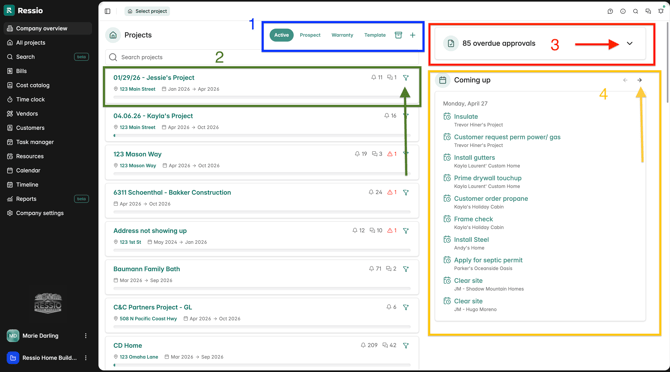This screenshot has height=372, width=670.
Task: Click bell count 16 on Kayla's Project
Action: coord(391,116)
